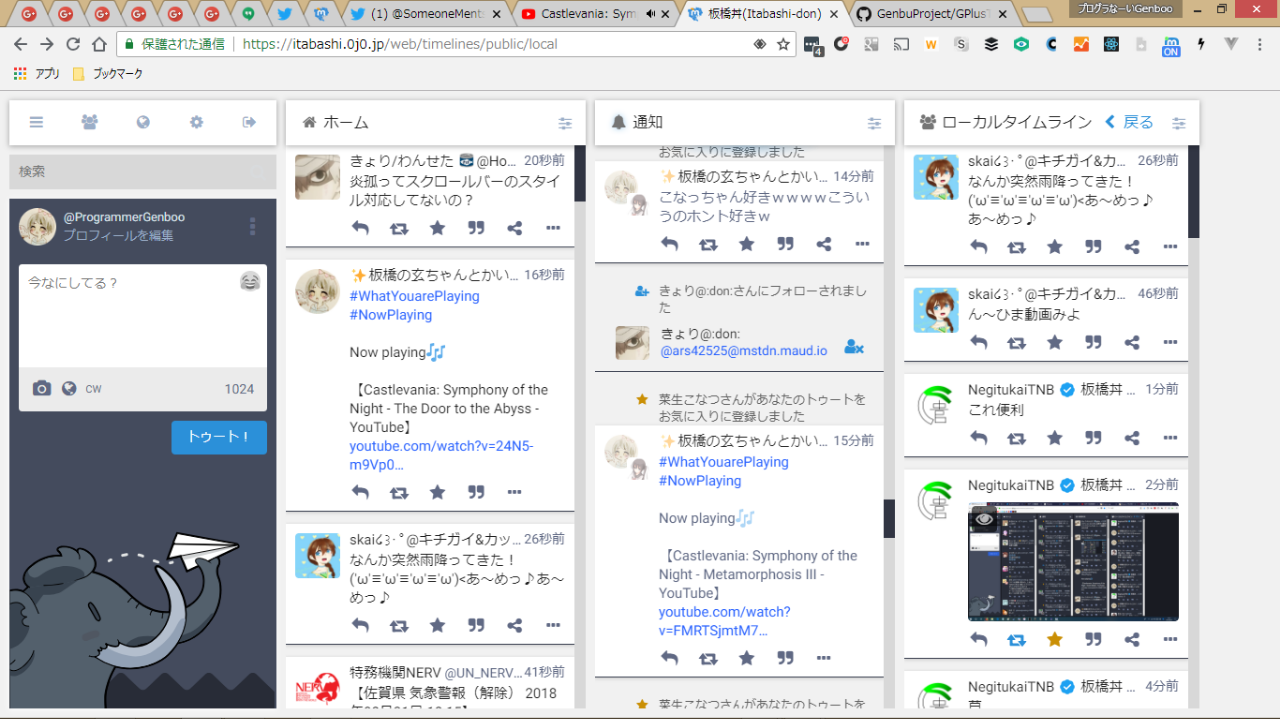
Task: Quote skai's ひま動画みよ toot
Action: coord(1093,342)
